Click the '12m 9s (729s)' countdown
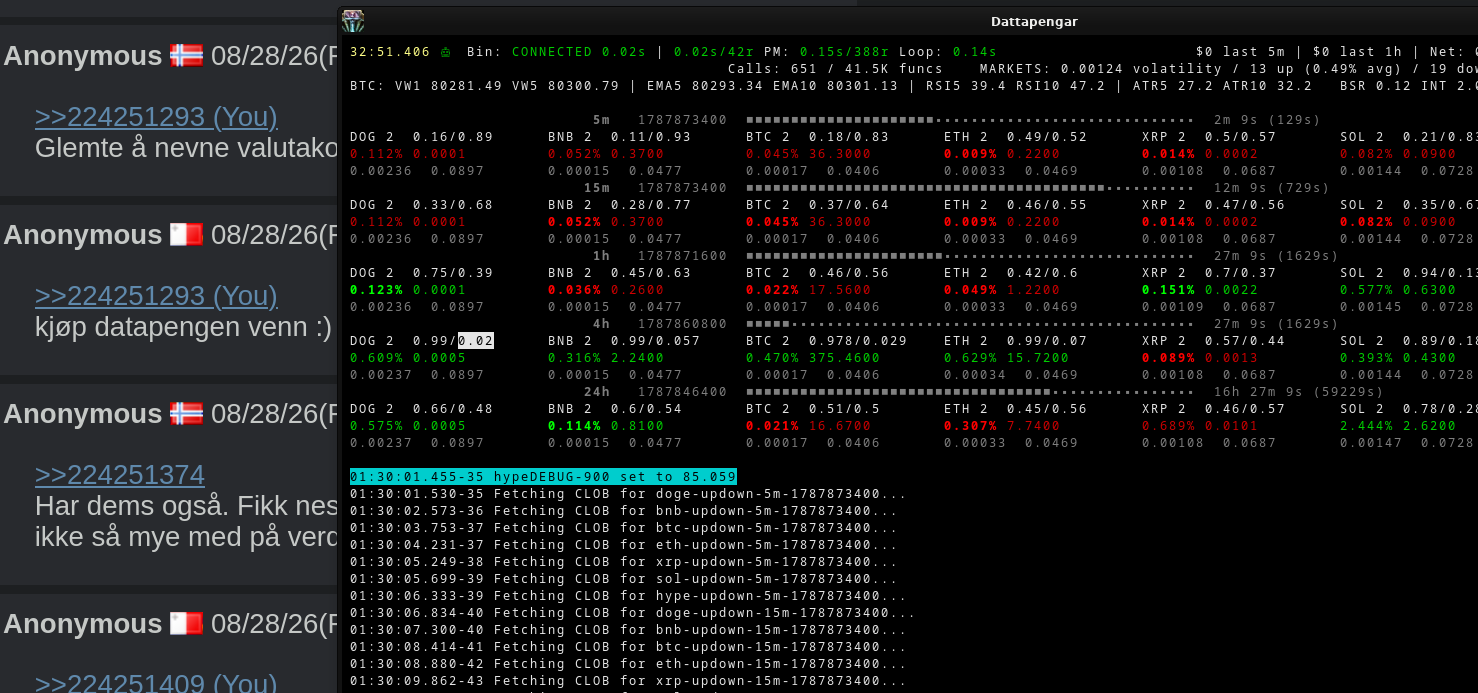 pos(1272,188)
